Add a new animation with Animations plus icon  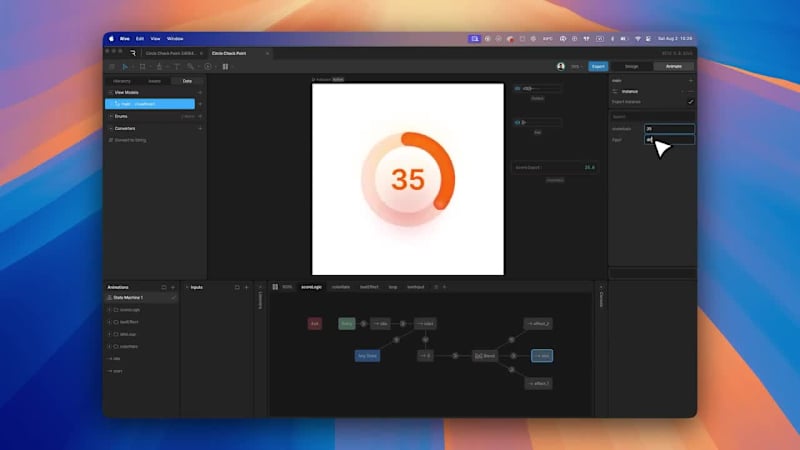(173, 287)
